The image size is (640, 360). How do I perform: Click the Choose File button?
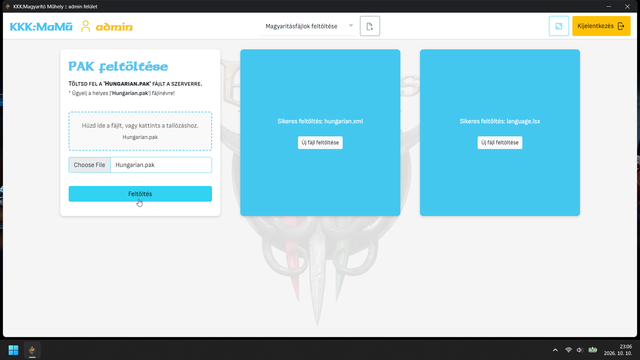click(89, 165)
